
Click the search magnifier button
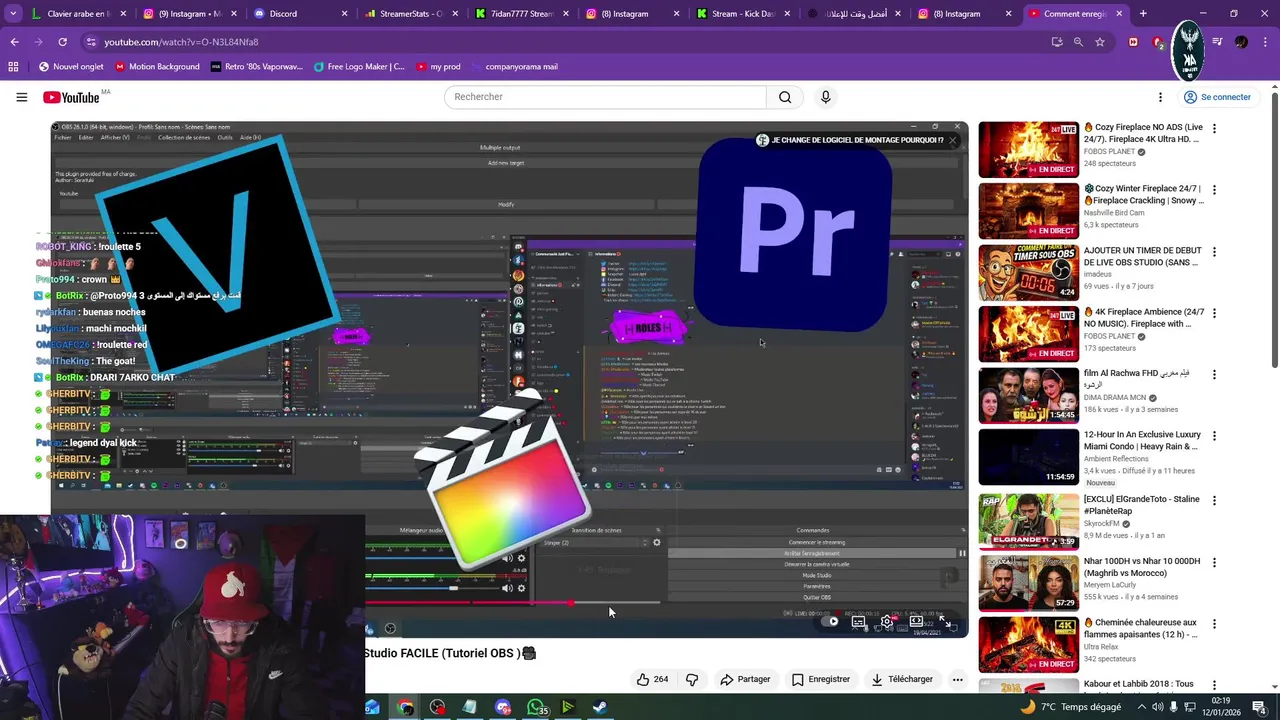tap(785, 97)
